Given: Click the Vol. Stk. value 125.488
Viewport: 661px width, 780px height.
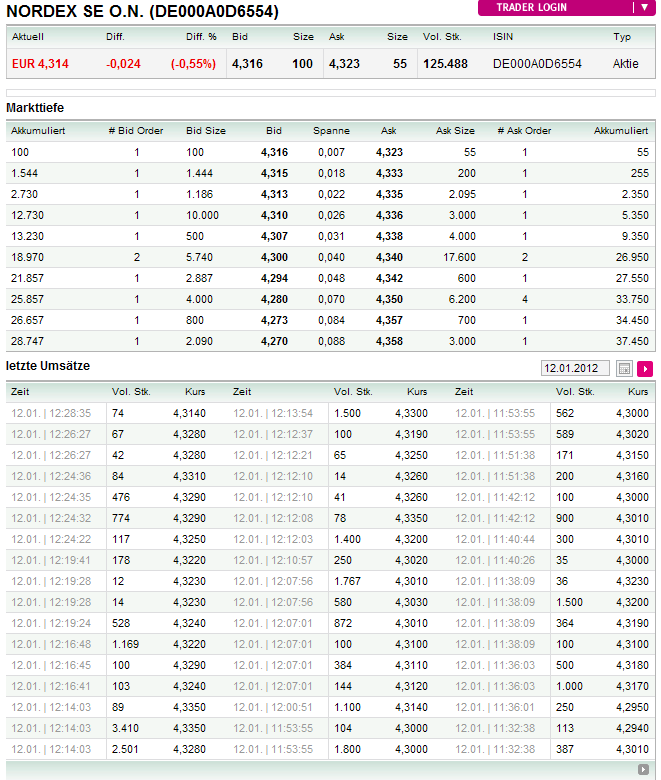Looking at the screenshot, I should point(445,64).
